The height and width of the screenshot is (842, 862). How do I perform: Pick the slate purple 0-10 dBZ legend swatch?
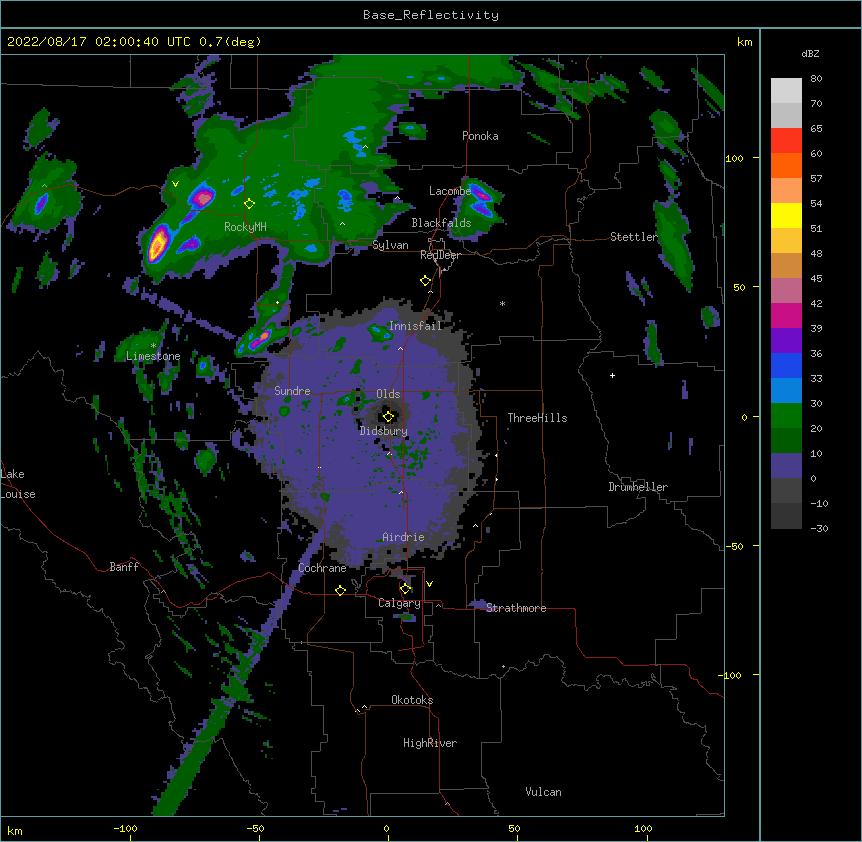tap(786, 466)
